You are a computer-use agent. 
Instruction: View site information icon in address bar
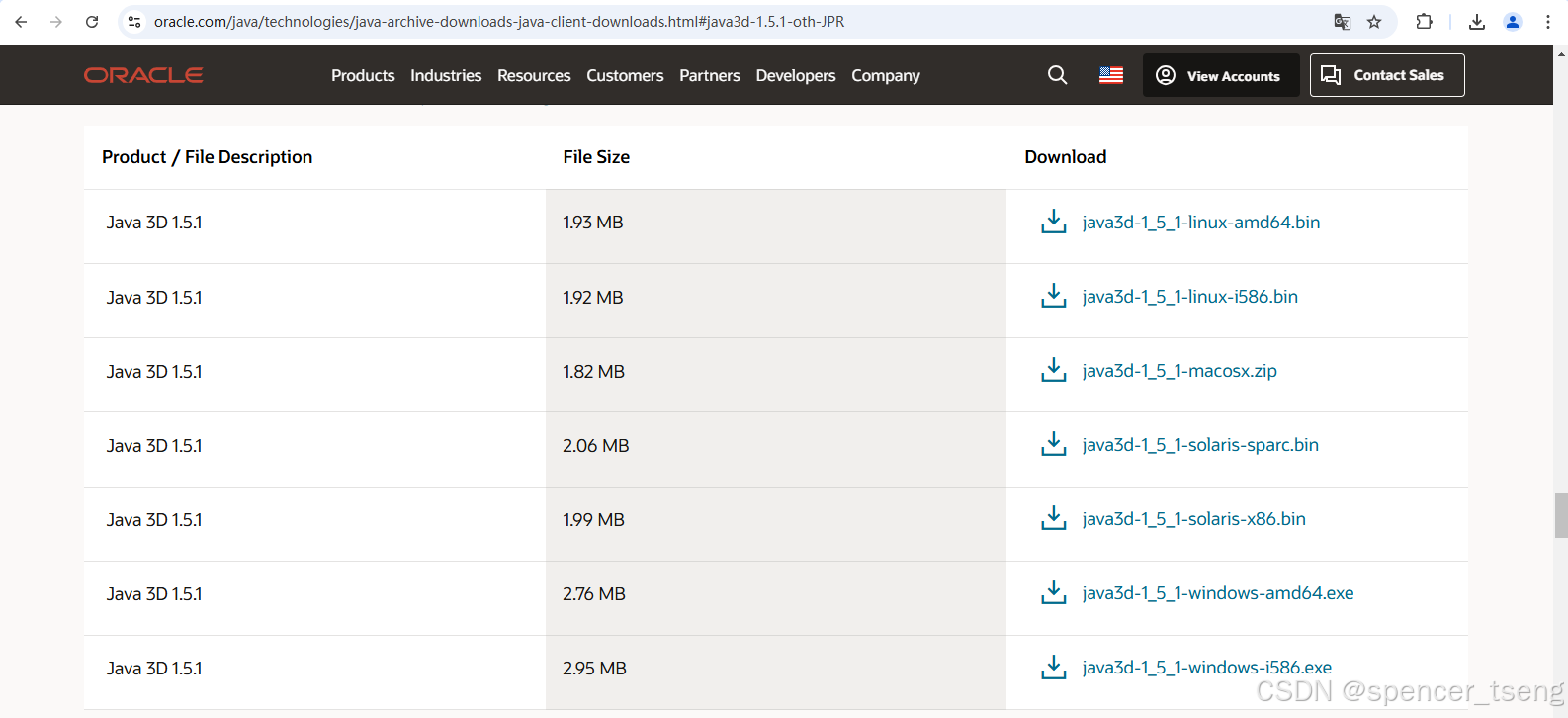click(134, 22)
